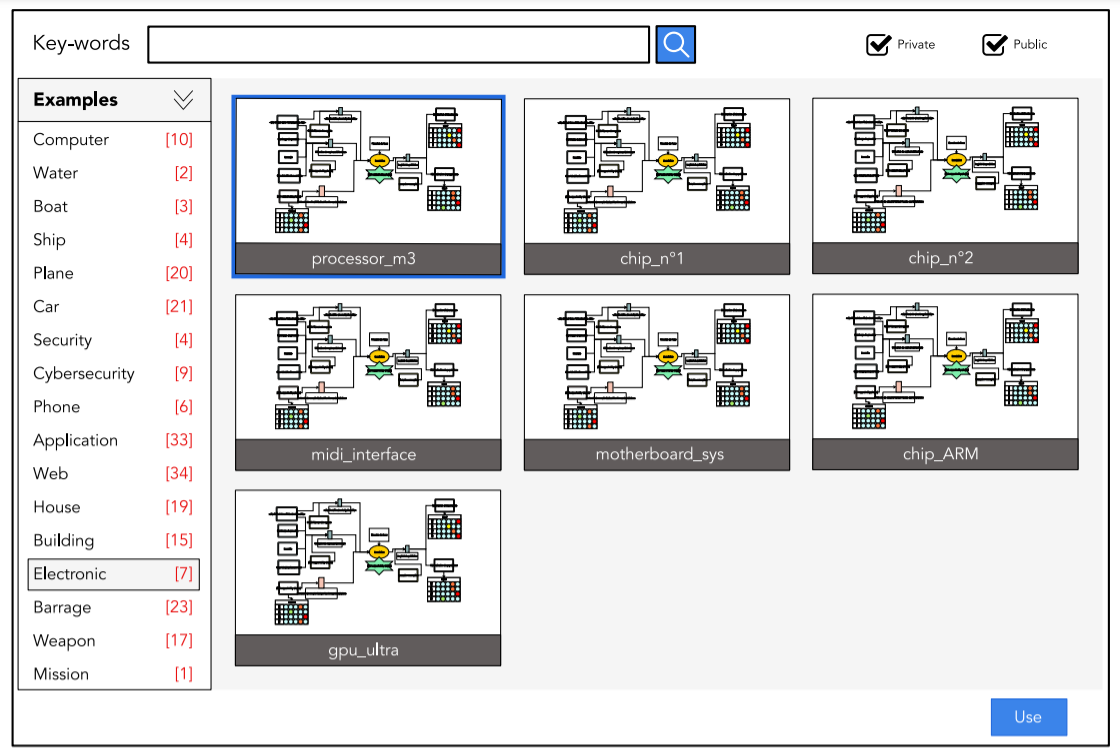Open the Mission category

pos(114,674)
